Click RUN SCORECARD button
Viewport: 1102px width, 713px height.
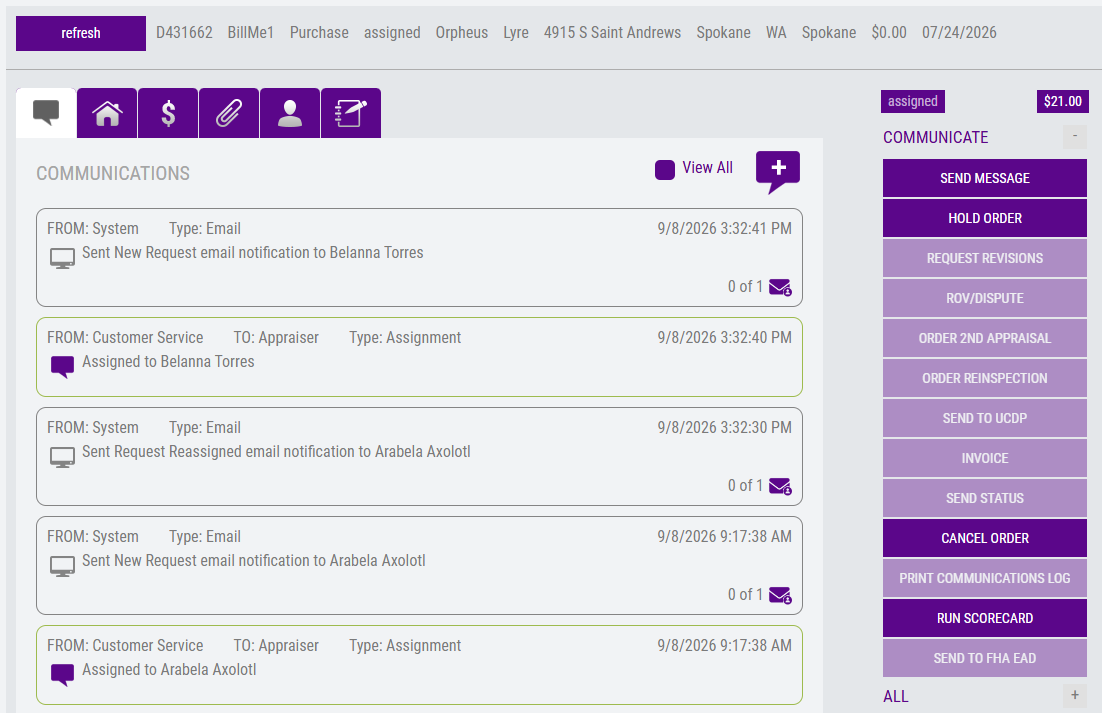985,618
